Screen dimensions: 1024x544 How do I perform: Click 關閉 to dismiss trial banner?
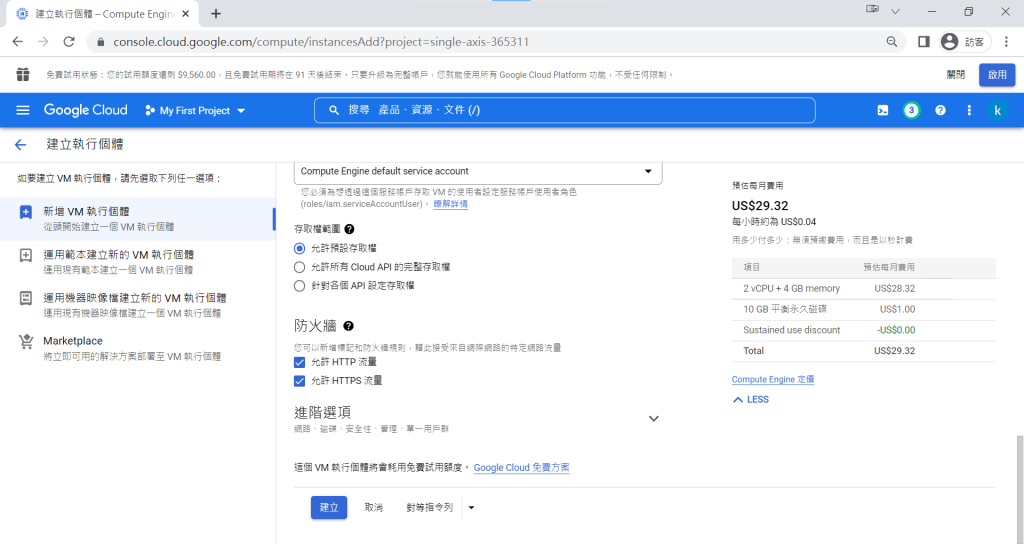click(x=955, y=74)
